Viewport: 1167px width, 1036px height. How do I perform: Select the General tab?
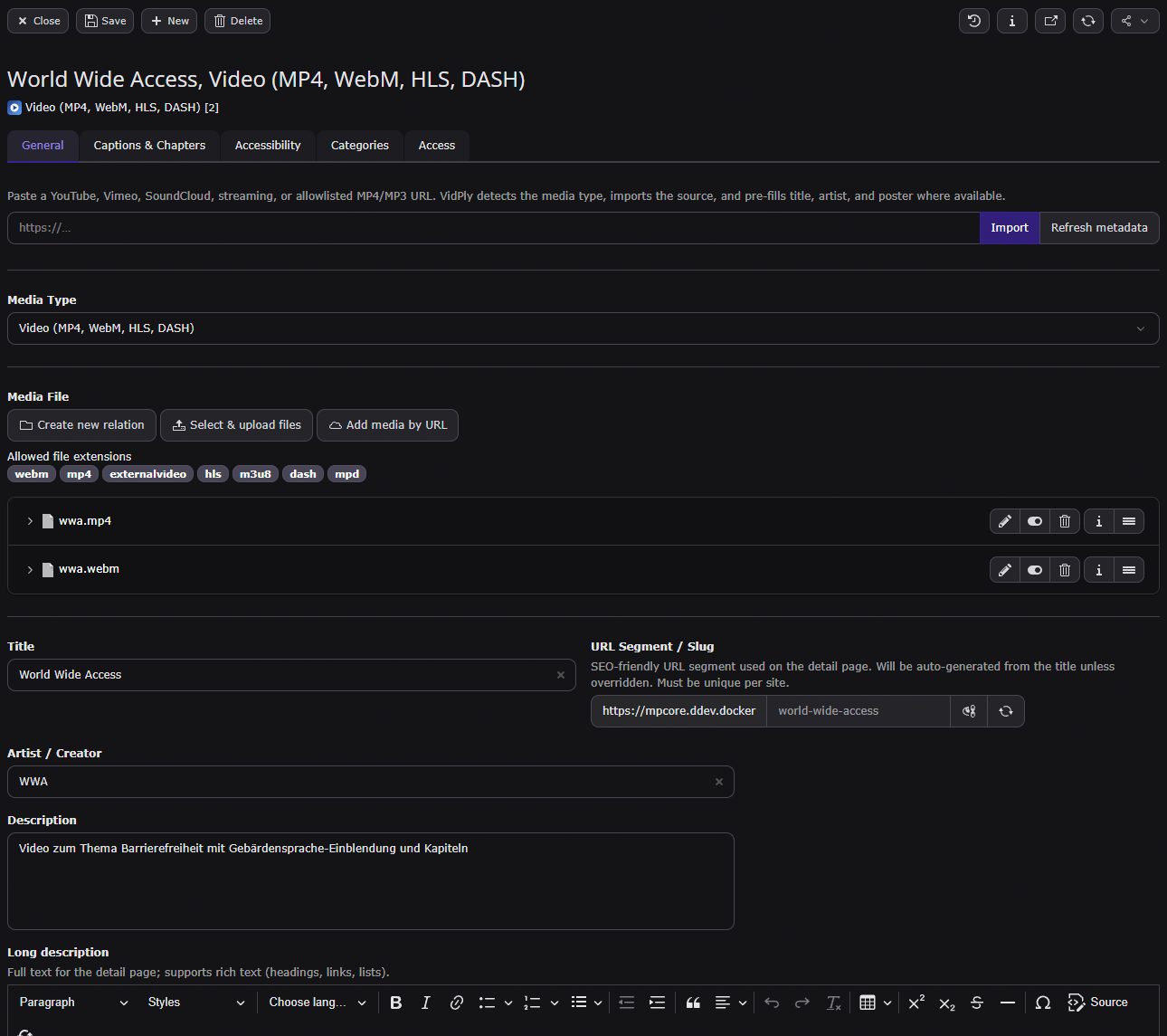(x=43, y=146)
